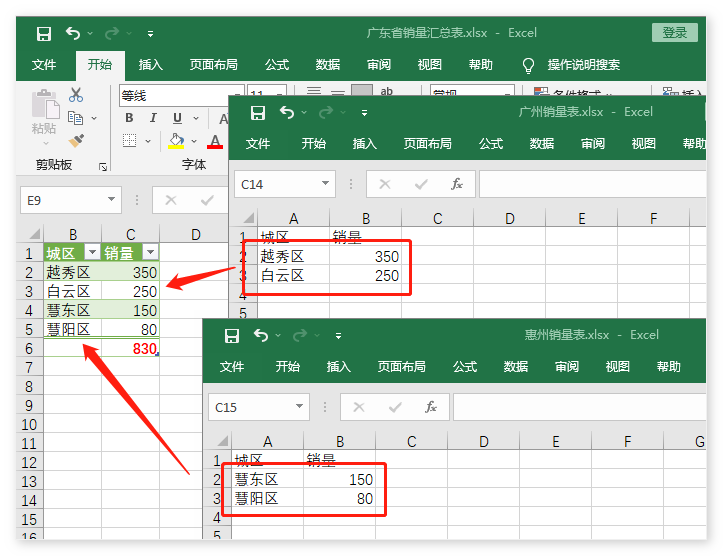The width and height of the screenshot is (723, 556).
Task: Open 审阅 tab in 广东省销量汇总表 window
Action: point(379,65)
